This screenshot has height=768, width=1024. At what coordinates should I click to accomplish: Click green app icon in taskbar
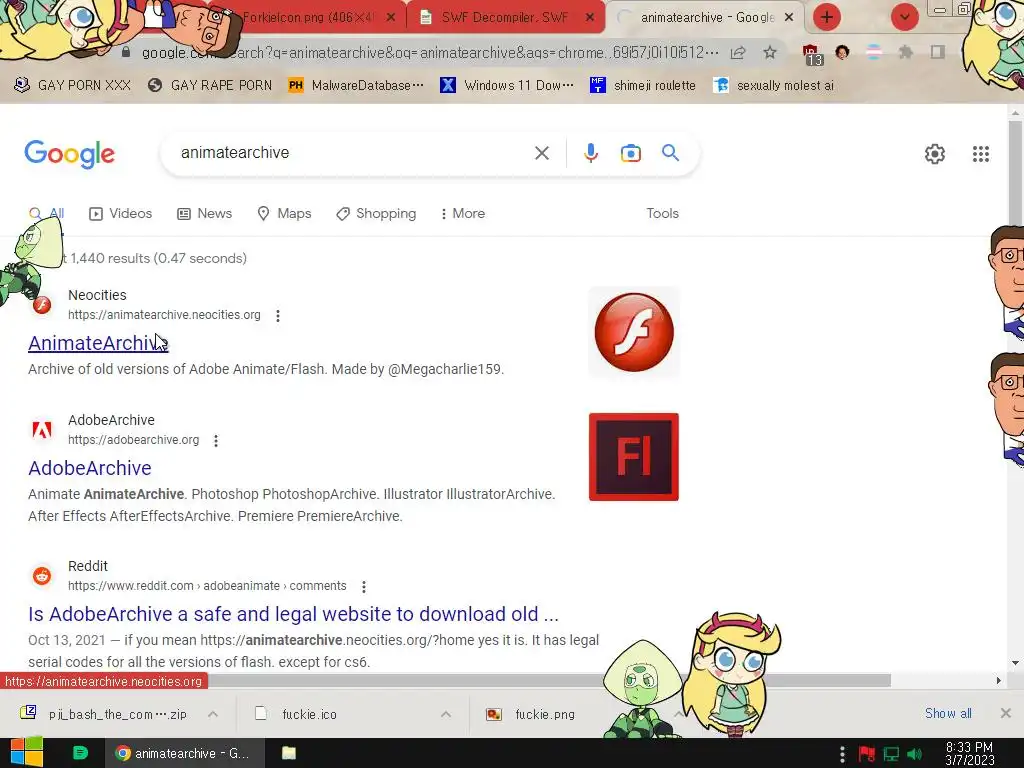[x=80, y=753]
